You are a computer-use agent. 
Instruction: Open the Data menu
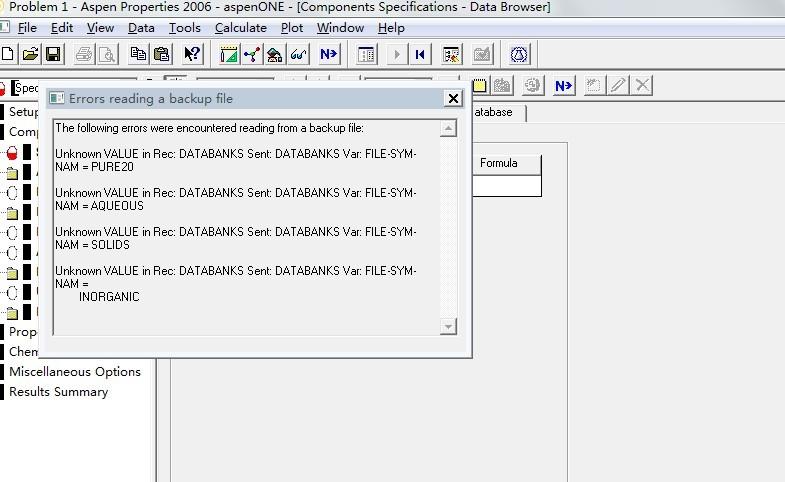[x=141, y=28]
